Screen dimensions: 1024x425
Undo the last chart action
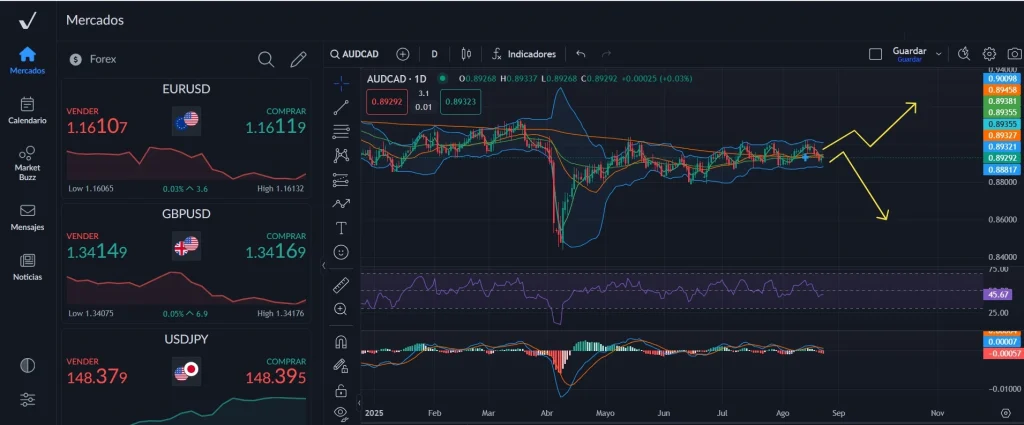pyautogui.click(x=581, y=54)
